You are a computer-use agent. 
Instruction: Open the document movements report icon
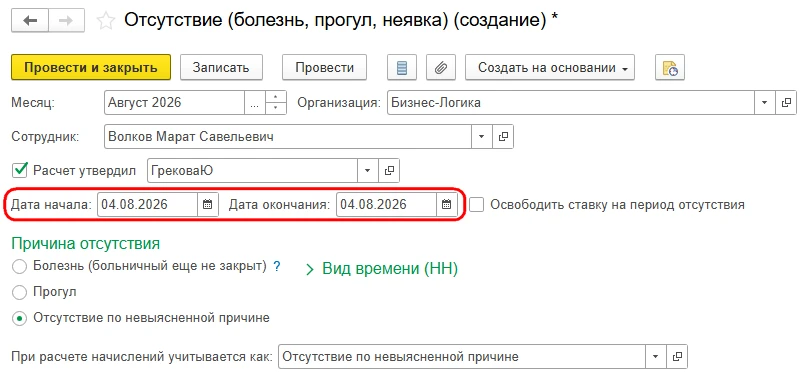click(x=402, y=68)
